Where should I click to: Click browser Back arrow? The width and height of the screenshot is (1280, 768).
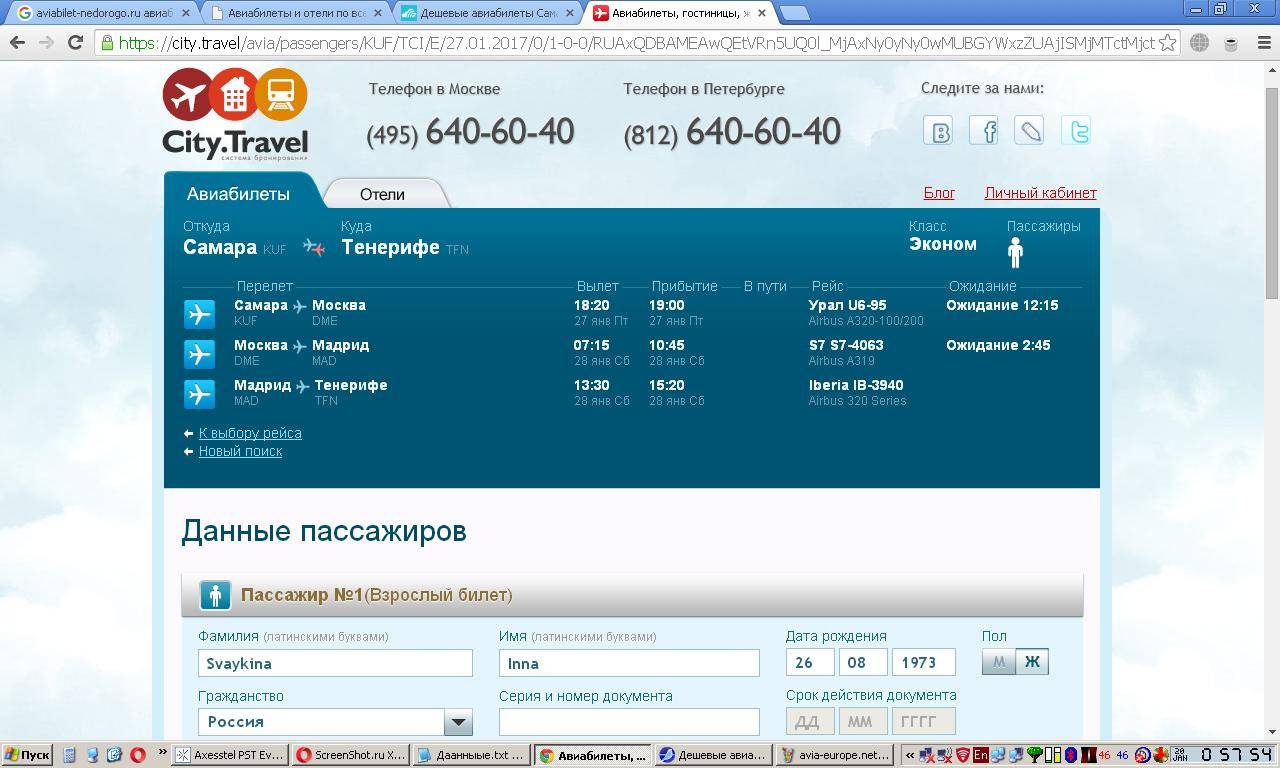(17, 43)
